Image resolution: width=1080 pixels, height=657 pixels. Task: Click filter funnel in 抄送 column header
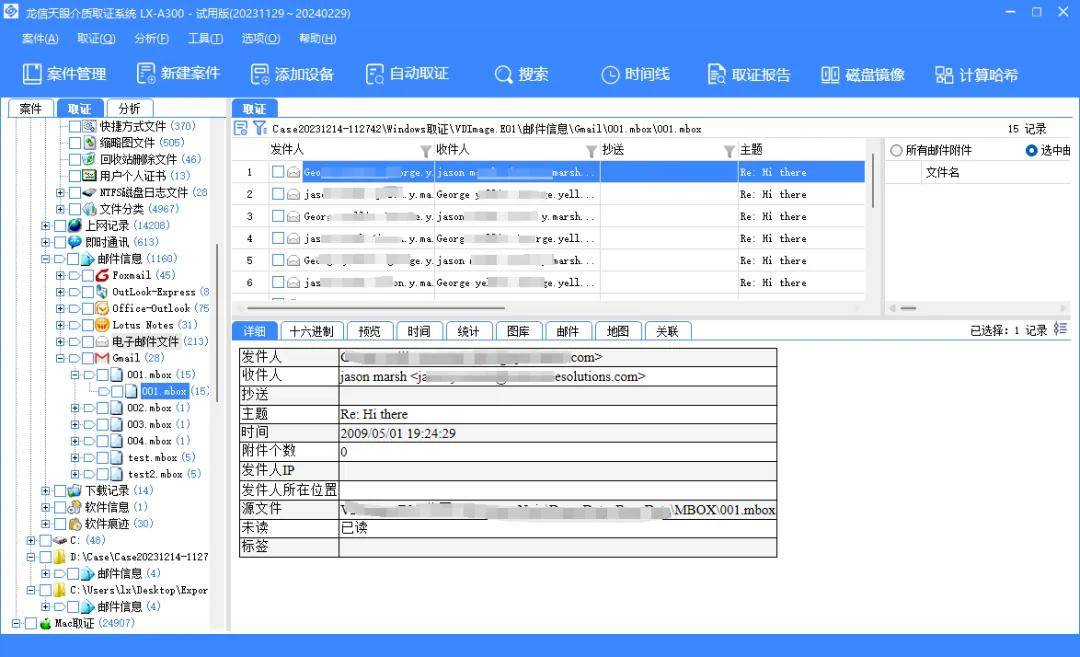(x=729, y=151)
